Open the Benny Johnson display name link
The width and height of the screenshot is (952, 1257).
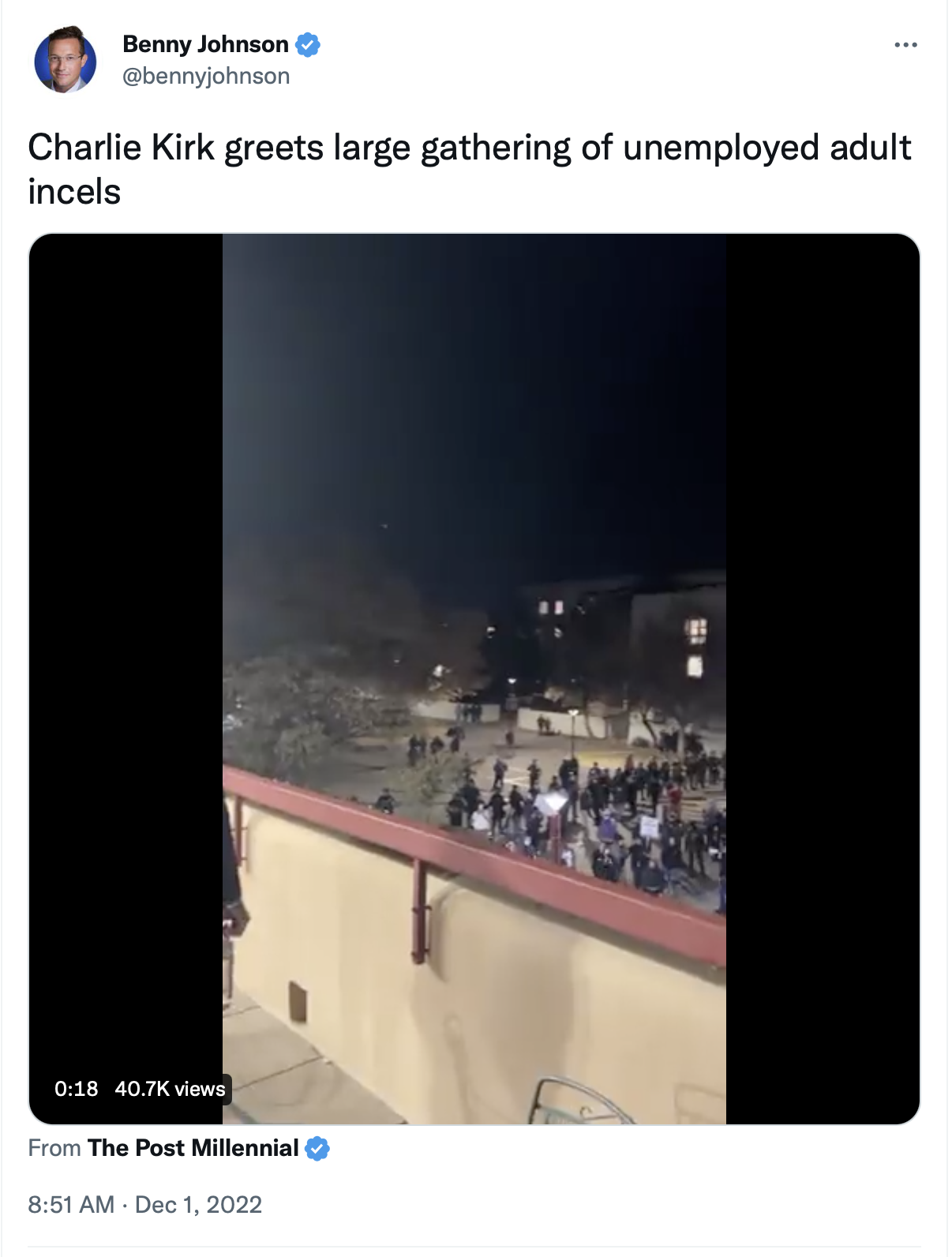click(205, 44)
